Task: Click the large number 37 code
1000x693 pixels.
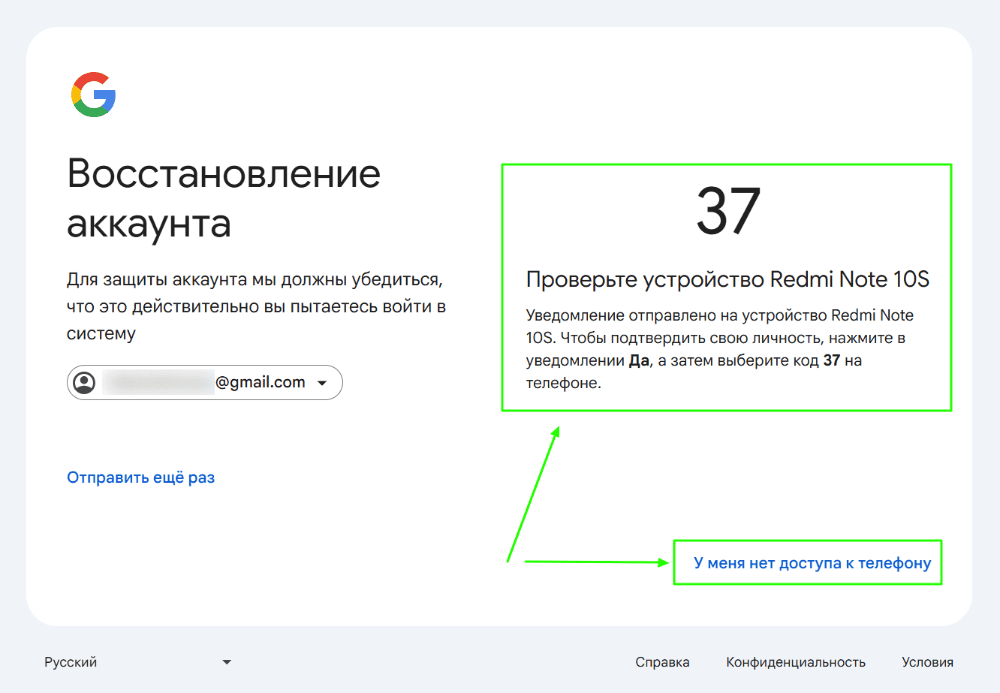Action: coord(728,211)
